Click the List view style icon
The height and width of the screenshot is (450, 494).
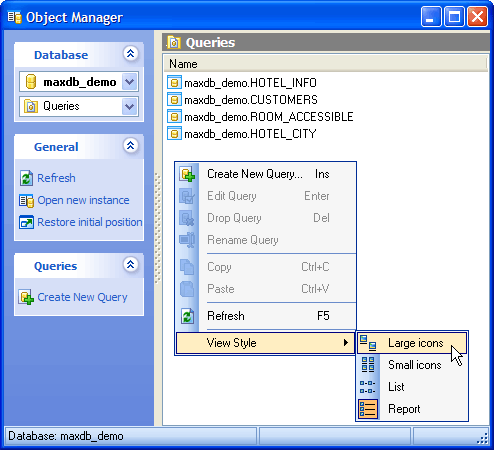pyautogui.click(x=368, y=387)
